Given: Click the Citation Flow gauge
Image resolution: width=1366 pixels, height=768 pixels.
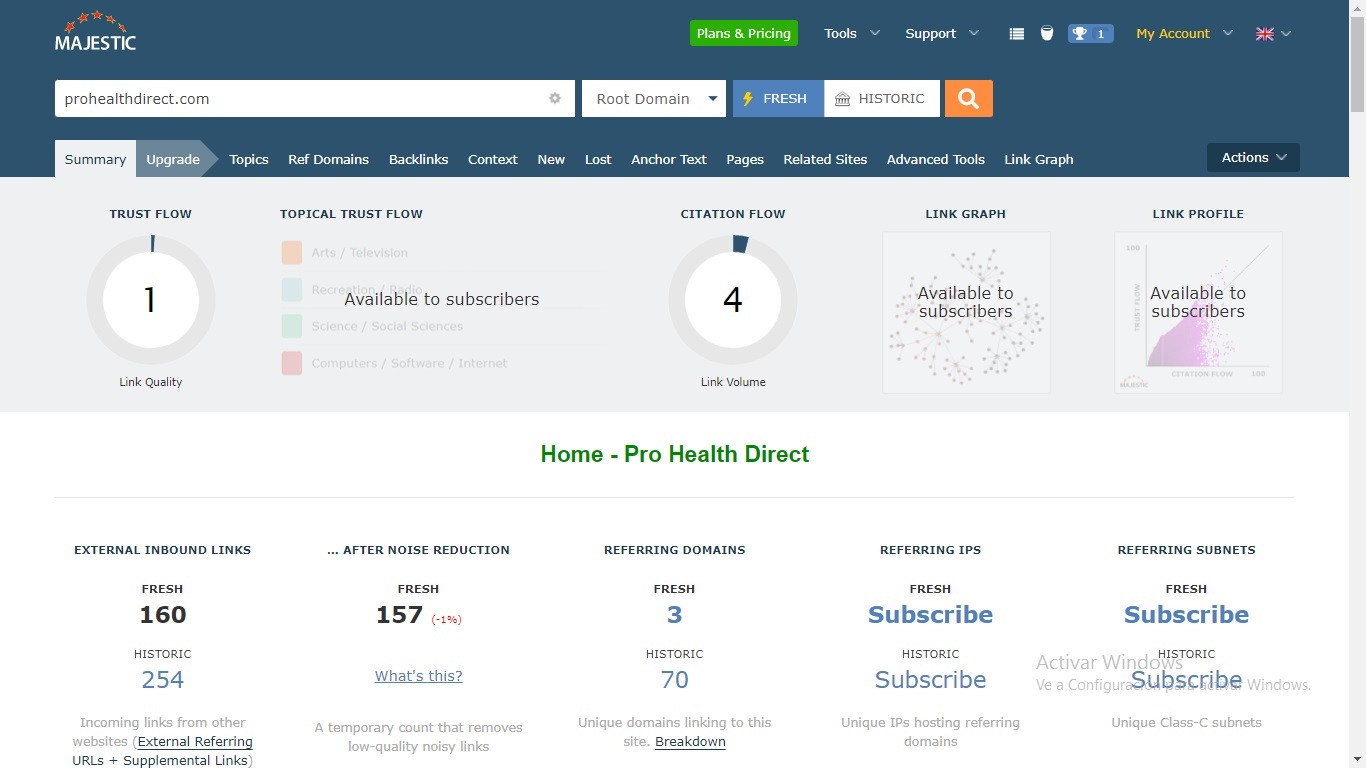Looking at the screenshot, I should (733, 299).
